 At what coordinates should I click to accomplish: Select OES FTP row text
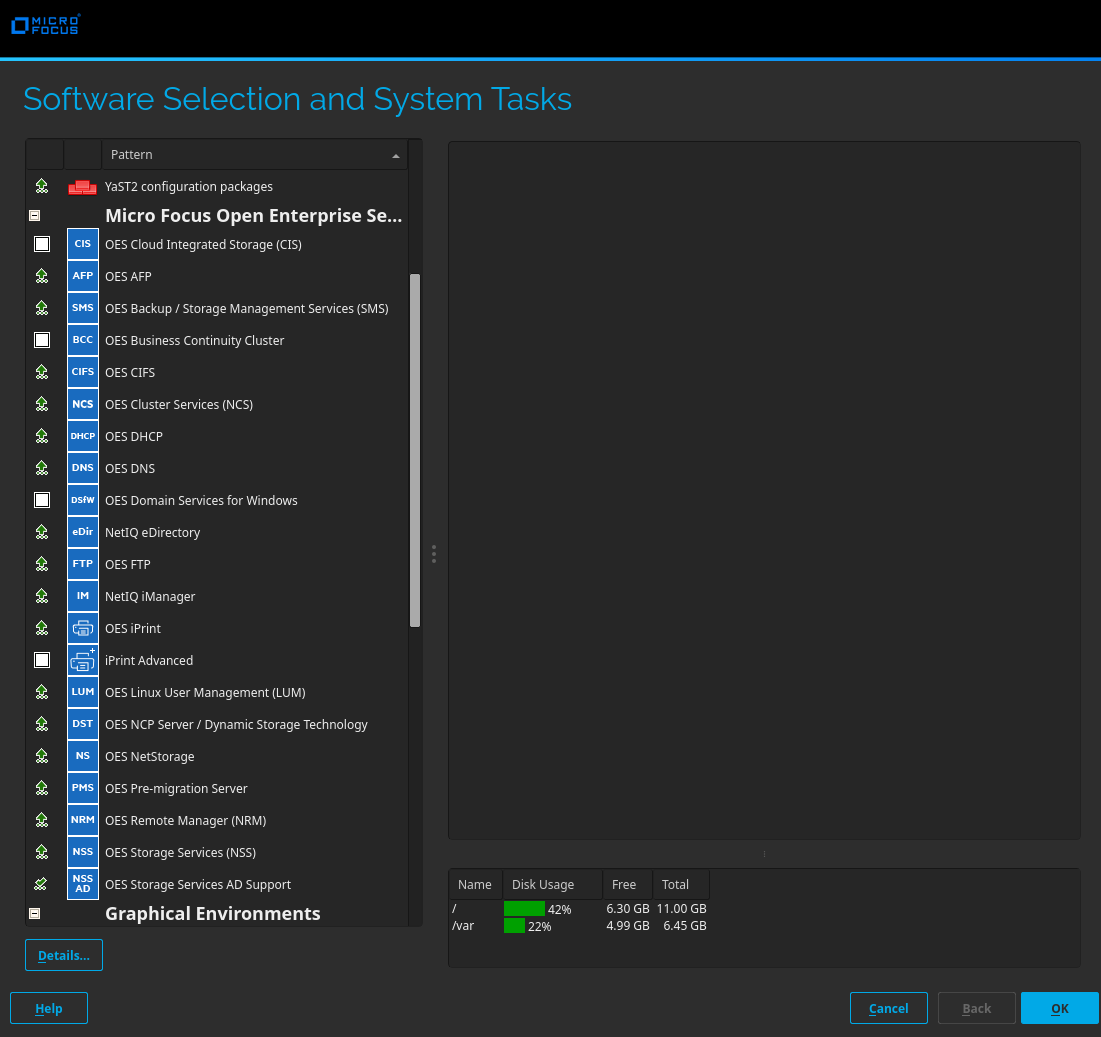[x=128, y=564]
